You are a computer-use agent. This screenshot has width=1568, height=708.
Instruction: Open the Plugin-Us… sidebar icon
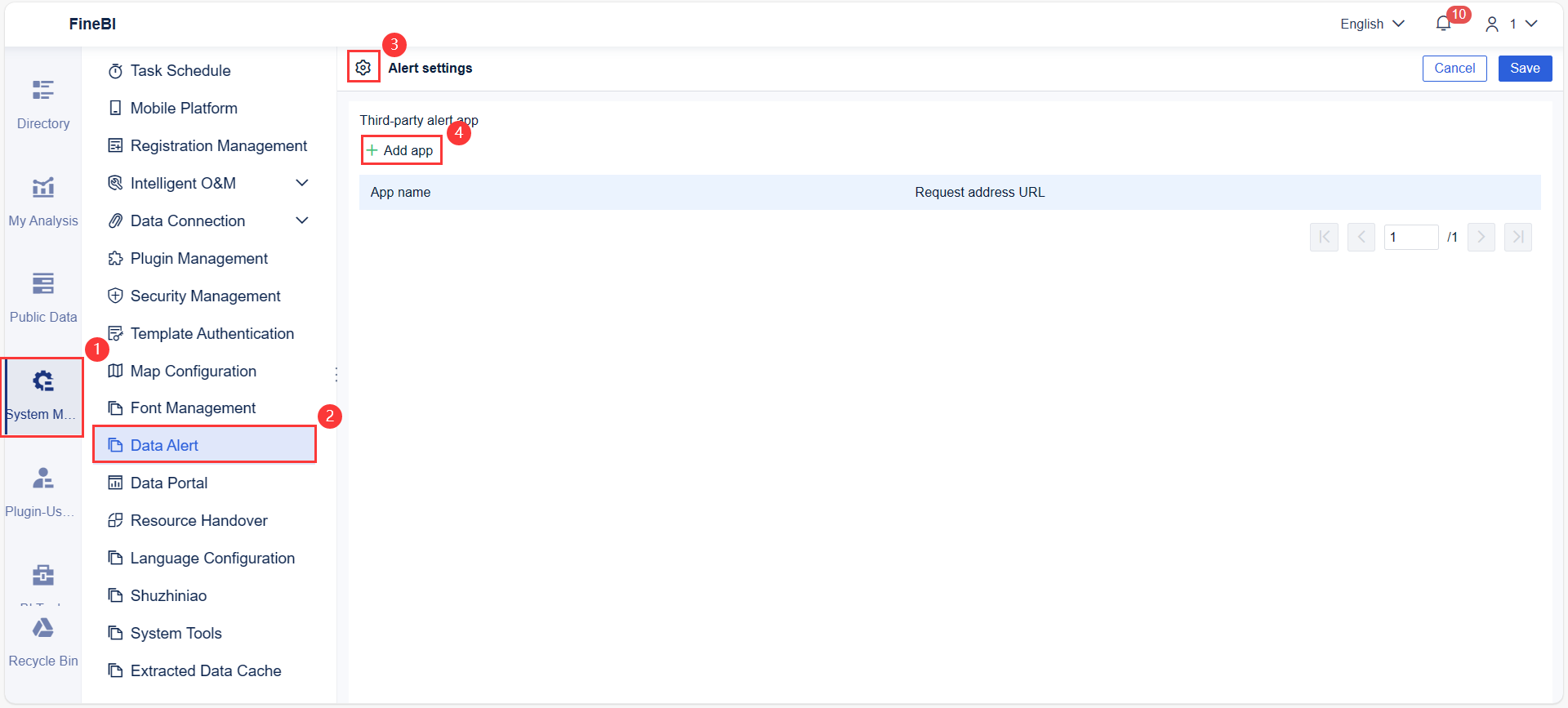pos(43,478)
